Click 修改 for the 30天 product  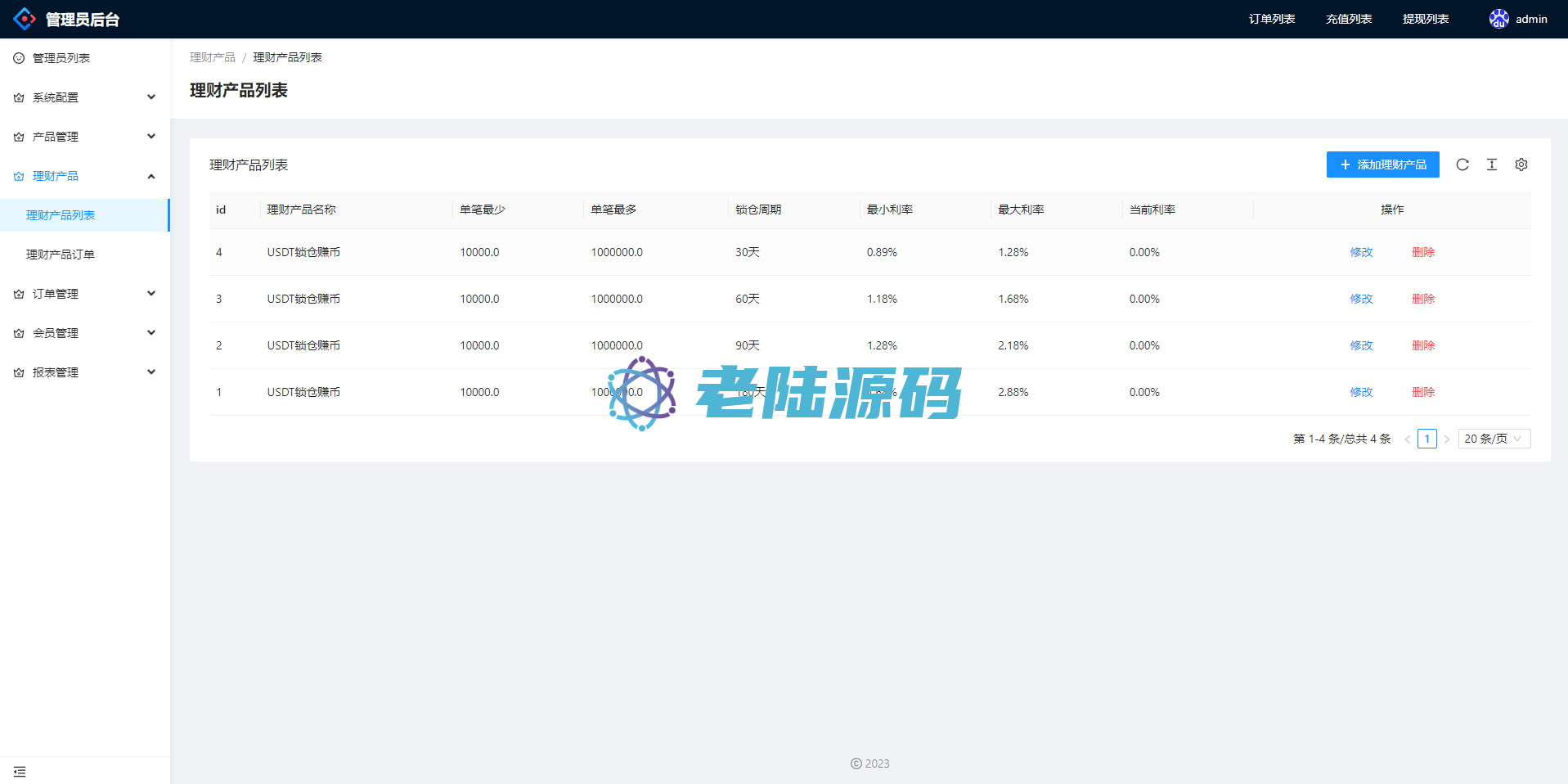(x=1361, y=252)
